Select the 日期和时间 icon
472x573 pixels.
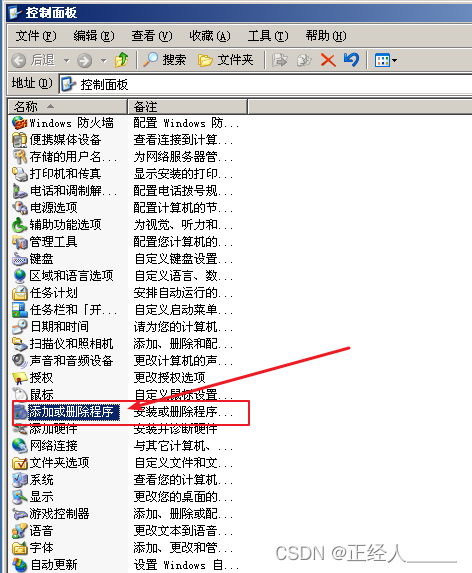tap(20, 327)
